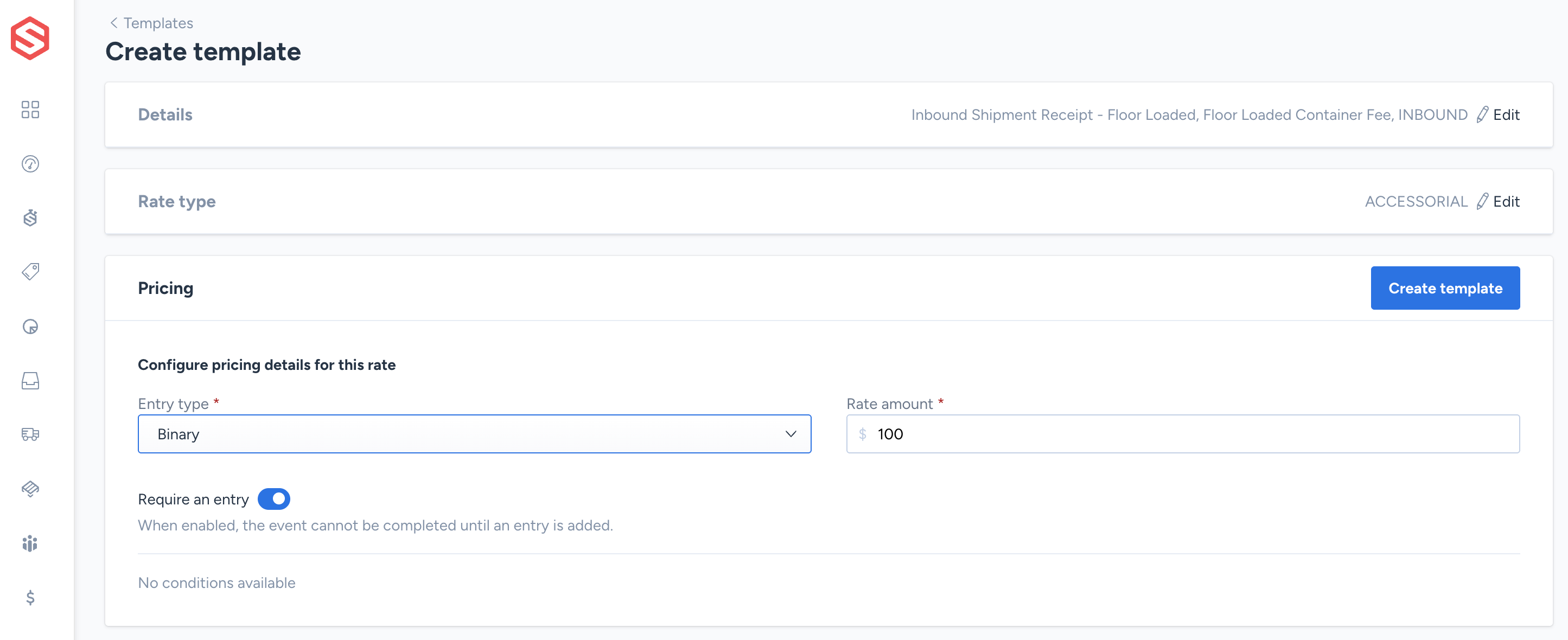This screenshot has height=640, width=1568.
Task: Go back to Templates breadcrumb
Action: (158, 23)
